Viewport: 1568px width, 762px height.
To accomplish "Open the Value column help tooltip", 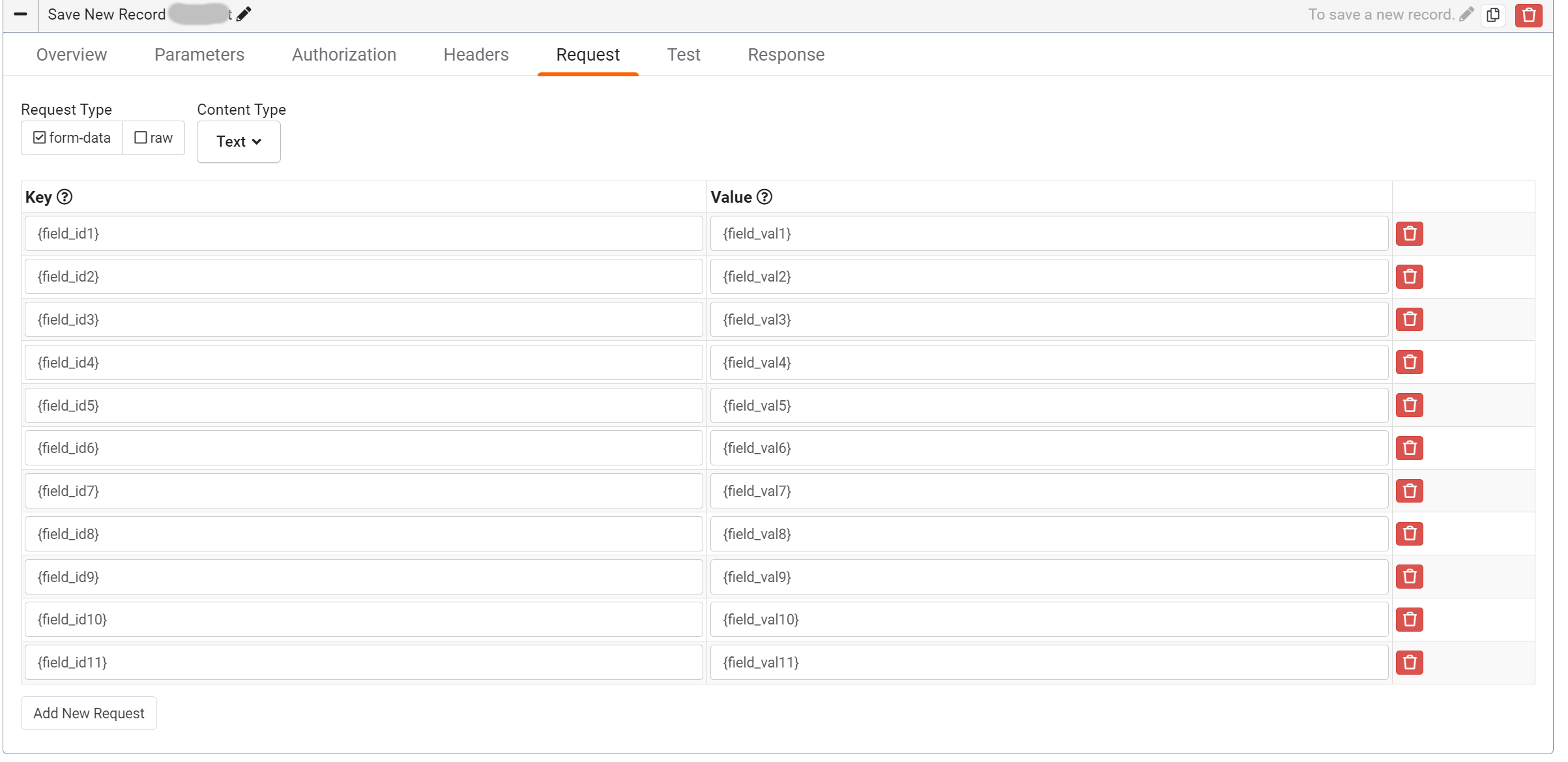I will pos(764,196).
